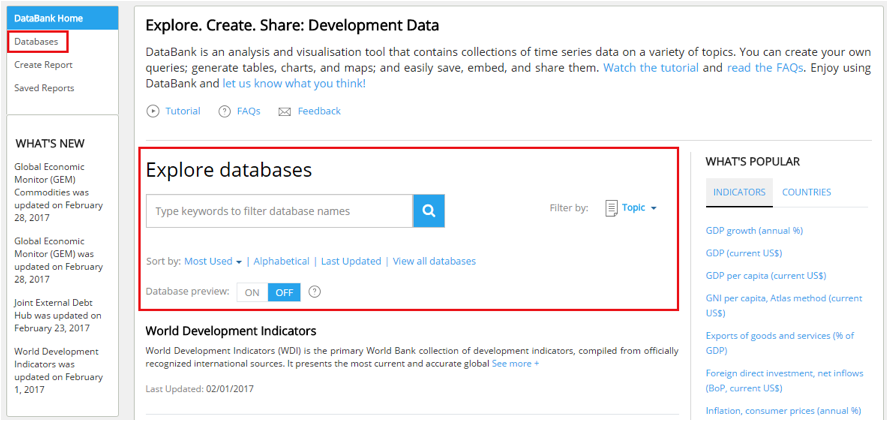Screen dimensions: 888x421
Task: Open Foreign direct investment, net inflows indicator
Action: pyautogui.click(x=784, y=381)
